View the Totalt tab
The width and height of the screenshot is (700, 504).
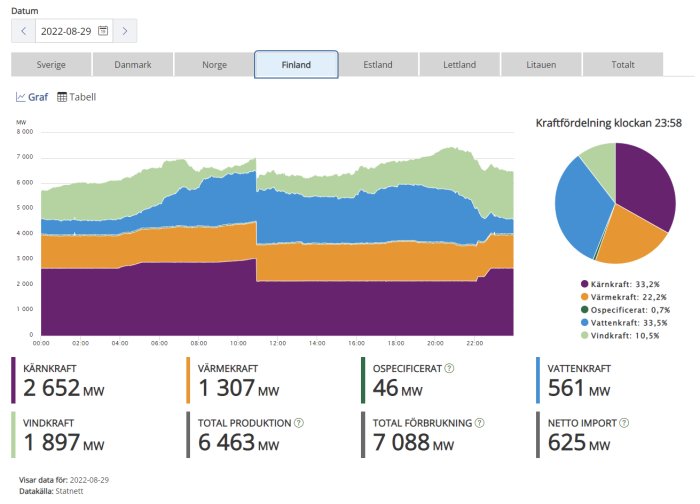[622, 65]
